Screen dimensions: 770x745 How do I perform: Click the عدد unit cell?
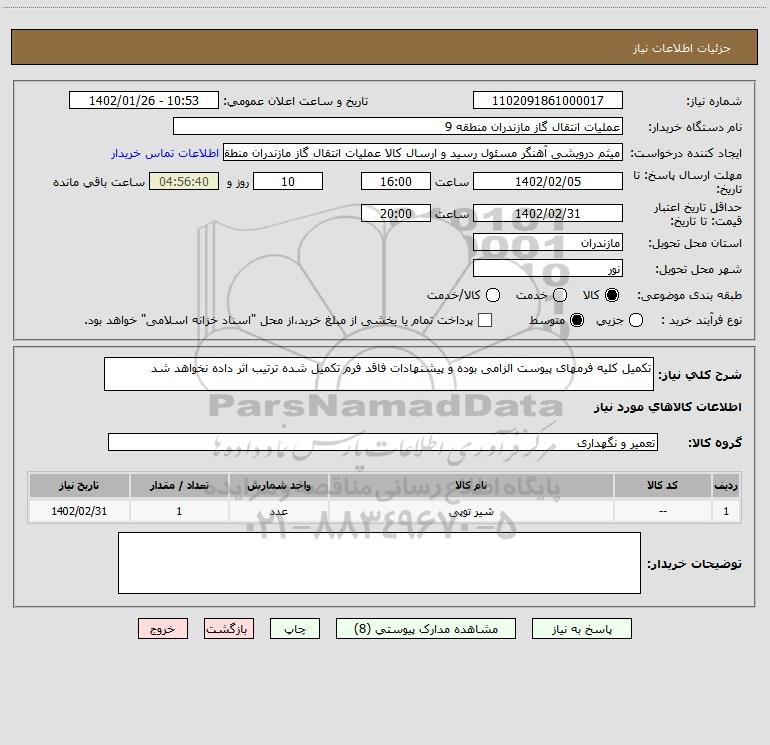click(278, 511)
